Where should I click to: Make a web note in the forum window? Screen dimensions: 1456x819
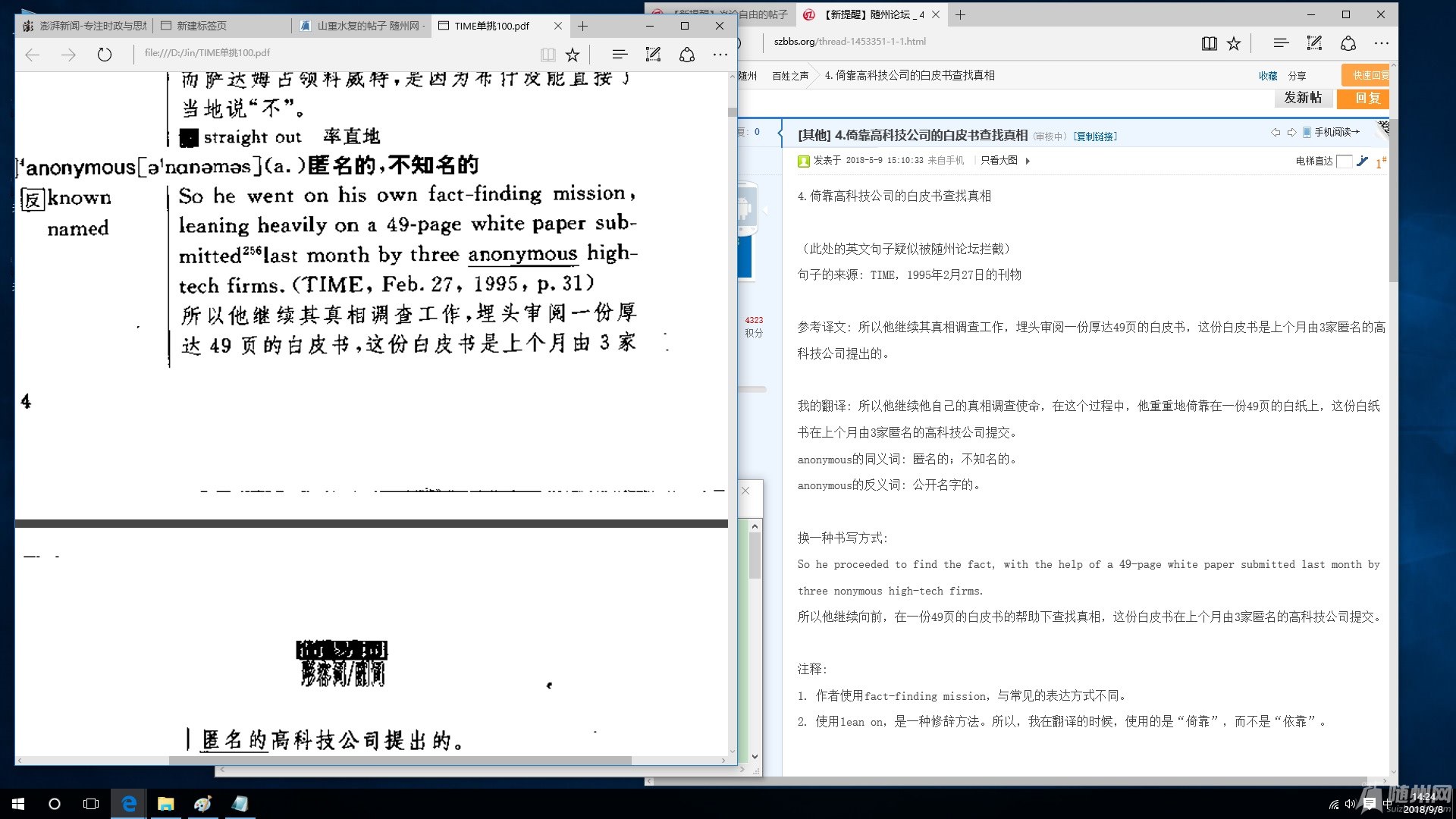pos(1314,43)
